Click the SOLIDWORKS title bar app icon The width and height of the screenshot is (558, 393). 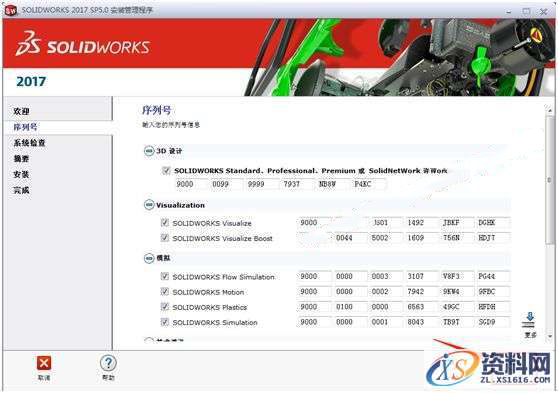[11, 11]
